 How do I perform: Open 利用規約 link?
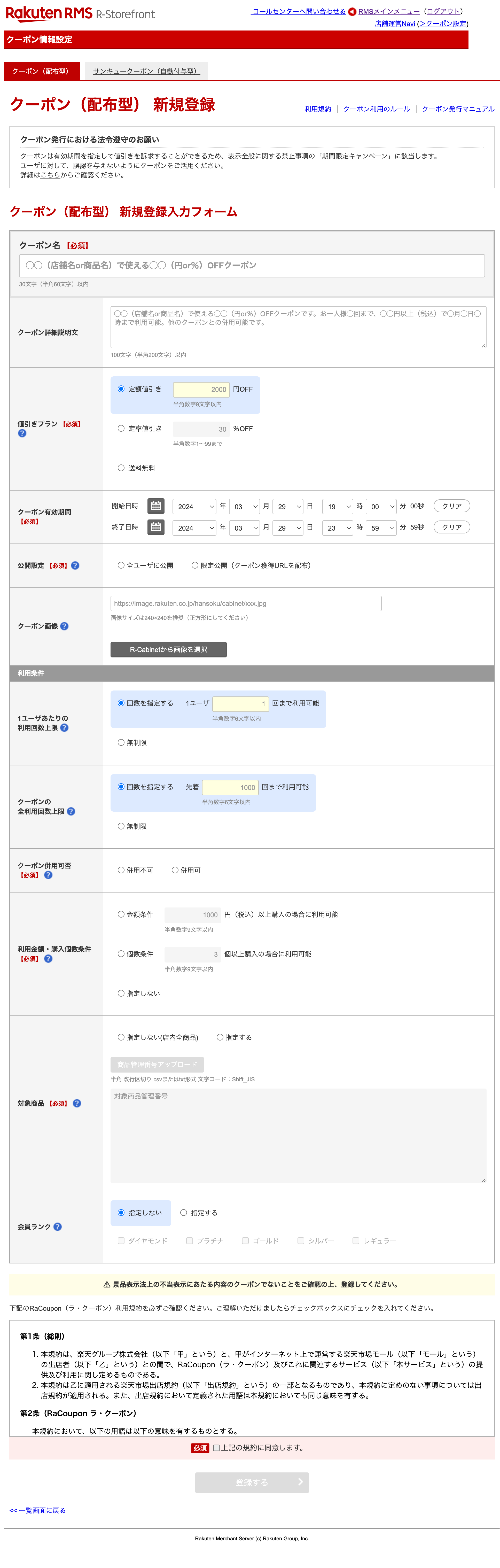coord(318,109)
